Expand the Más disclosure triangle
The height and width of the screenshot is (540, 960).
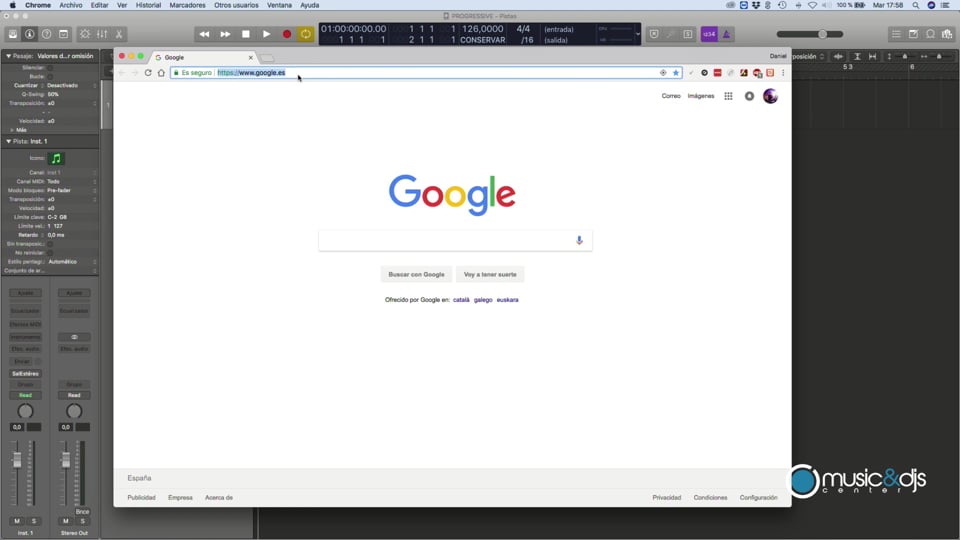point(12,130)
